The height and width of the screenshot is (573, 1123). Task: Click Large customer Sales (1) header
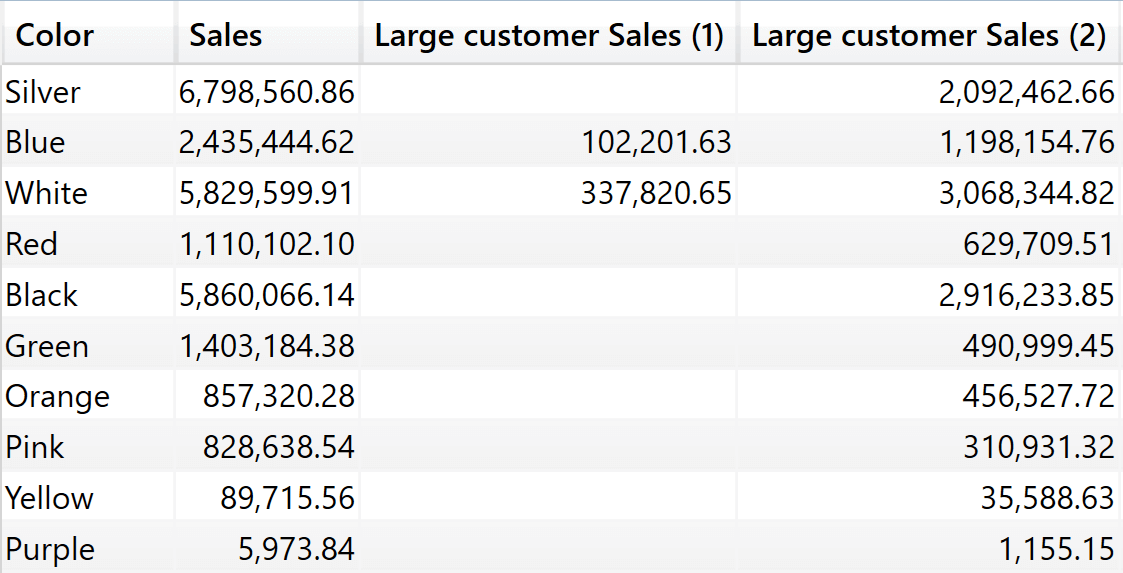pyautogui.click(x=548, y=36)
